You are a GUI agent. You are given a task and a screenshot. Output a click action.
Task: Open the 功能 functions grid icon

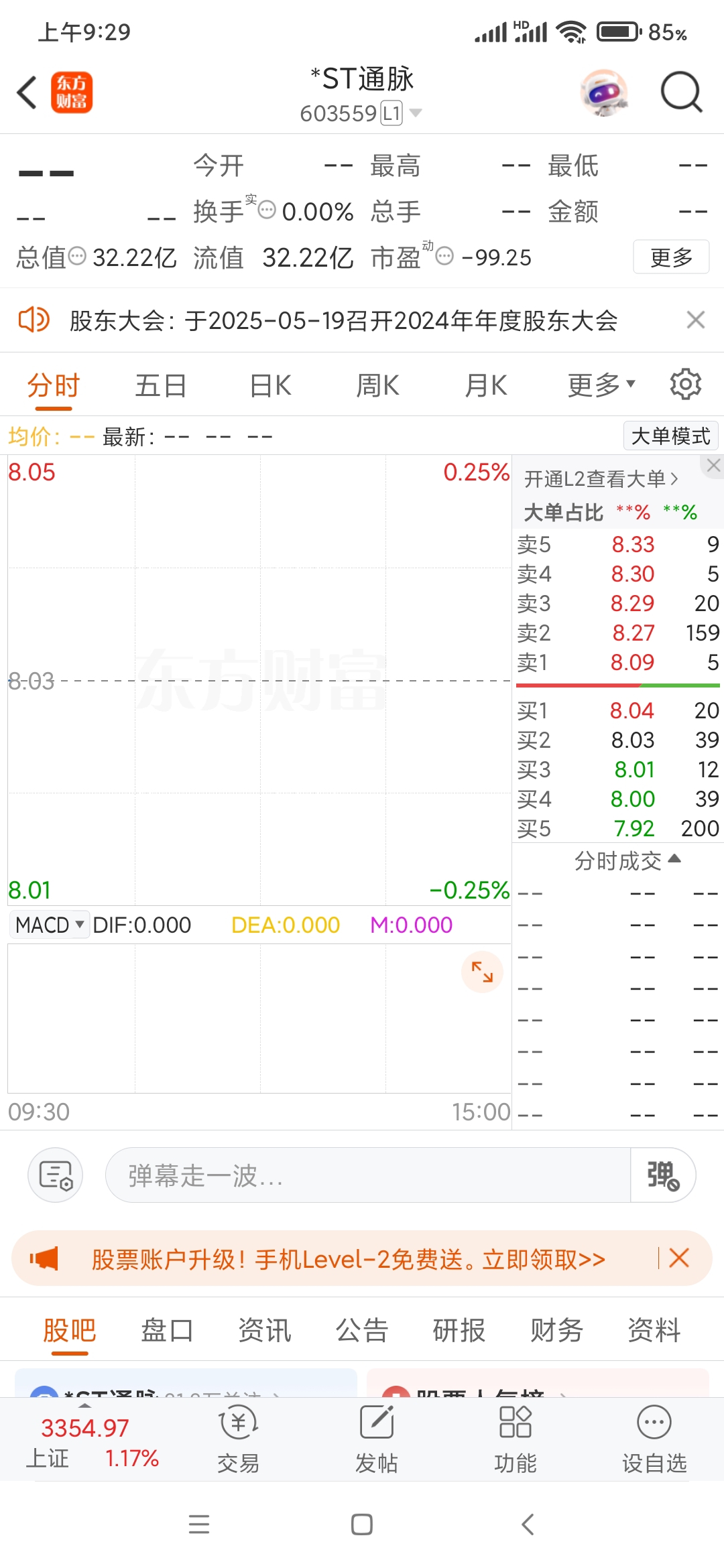516,1439
